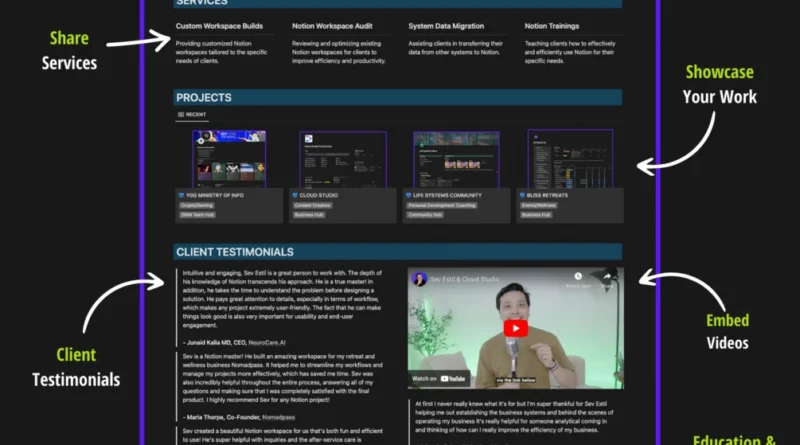The width and height of the screenshot is (800, 445).
Task: Click the Custom Workspace Builds description paragraph
Action: pyautogui.click(x=221, y=52)
